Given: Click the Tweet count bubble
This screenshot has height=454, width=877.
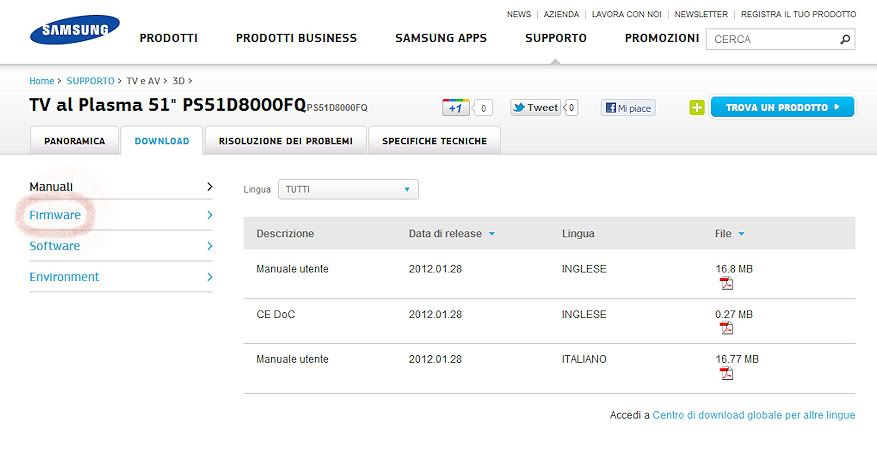Looking at the screenshot, I should [570, 108].
